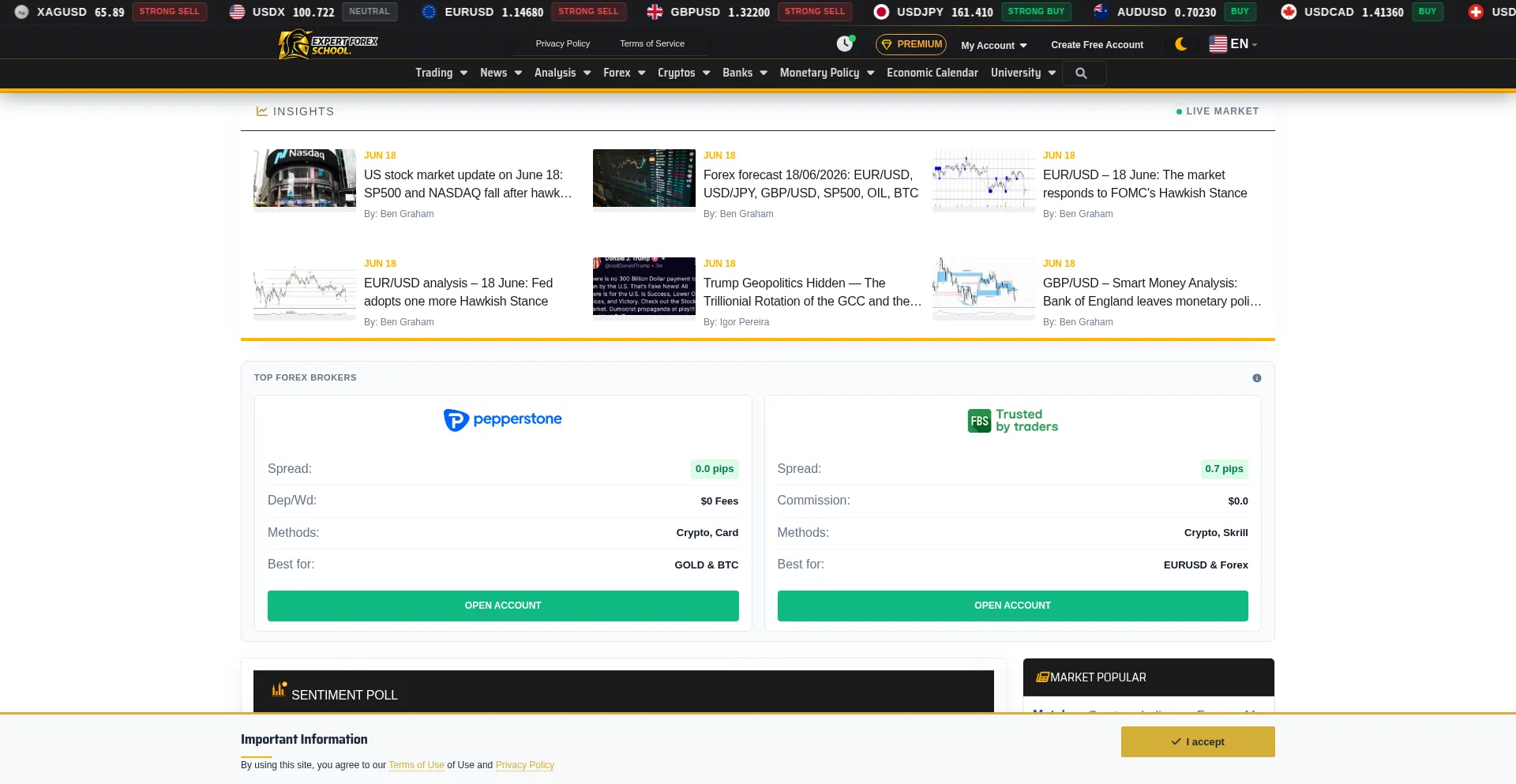This screenshot has width=1516, height=784.
Task: Expand the Trading menu
Action: (x=441, y=73)
